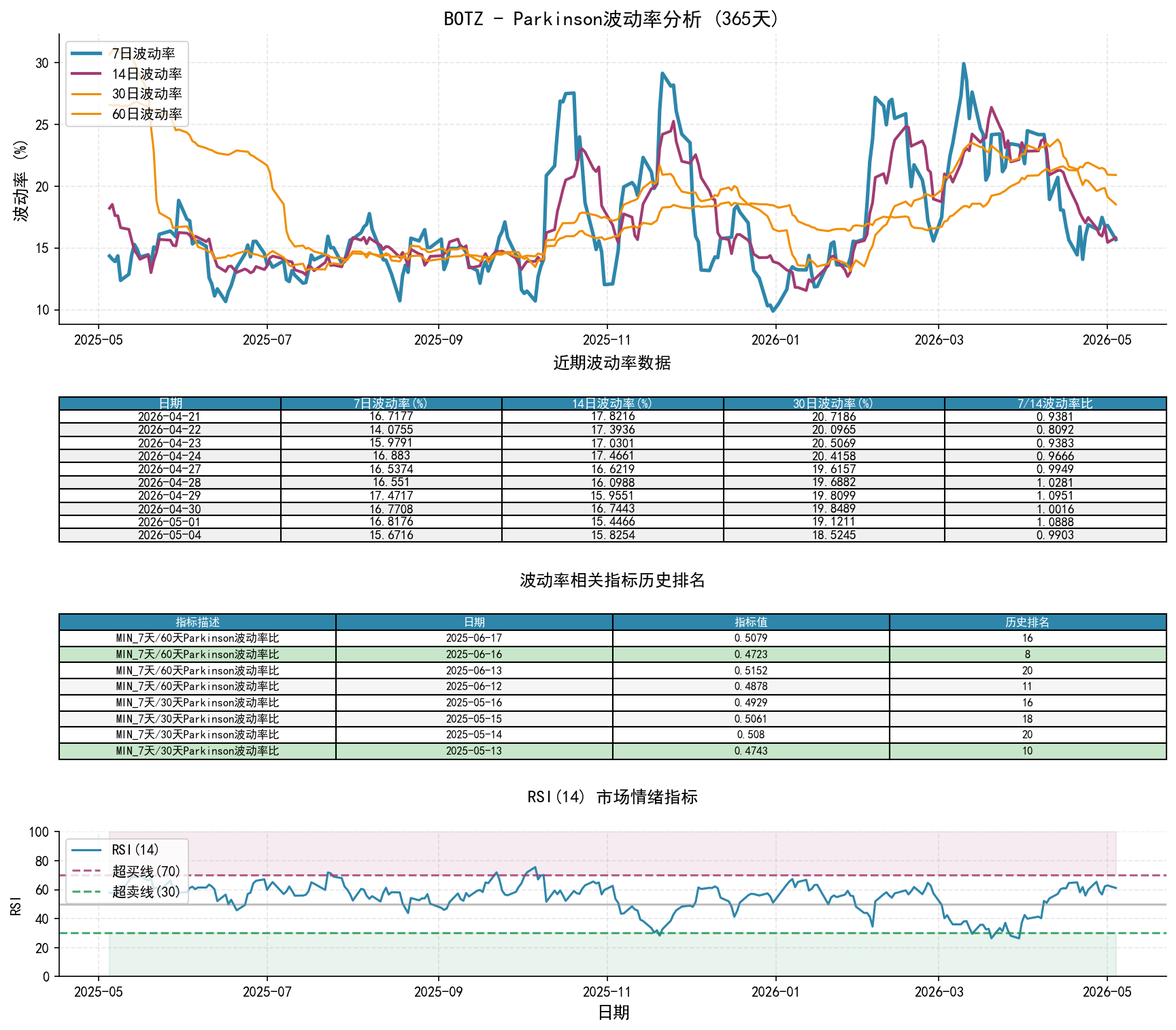The height and width of the screenshot is (1030, 1176).
Task: Click the "30日波动率(%)" table column header
Action: (x=834, y=403)
